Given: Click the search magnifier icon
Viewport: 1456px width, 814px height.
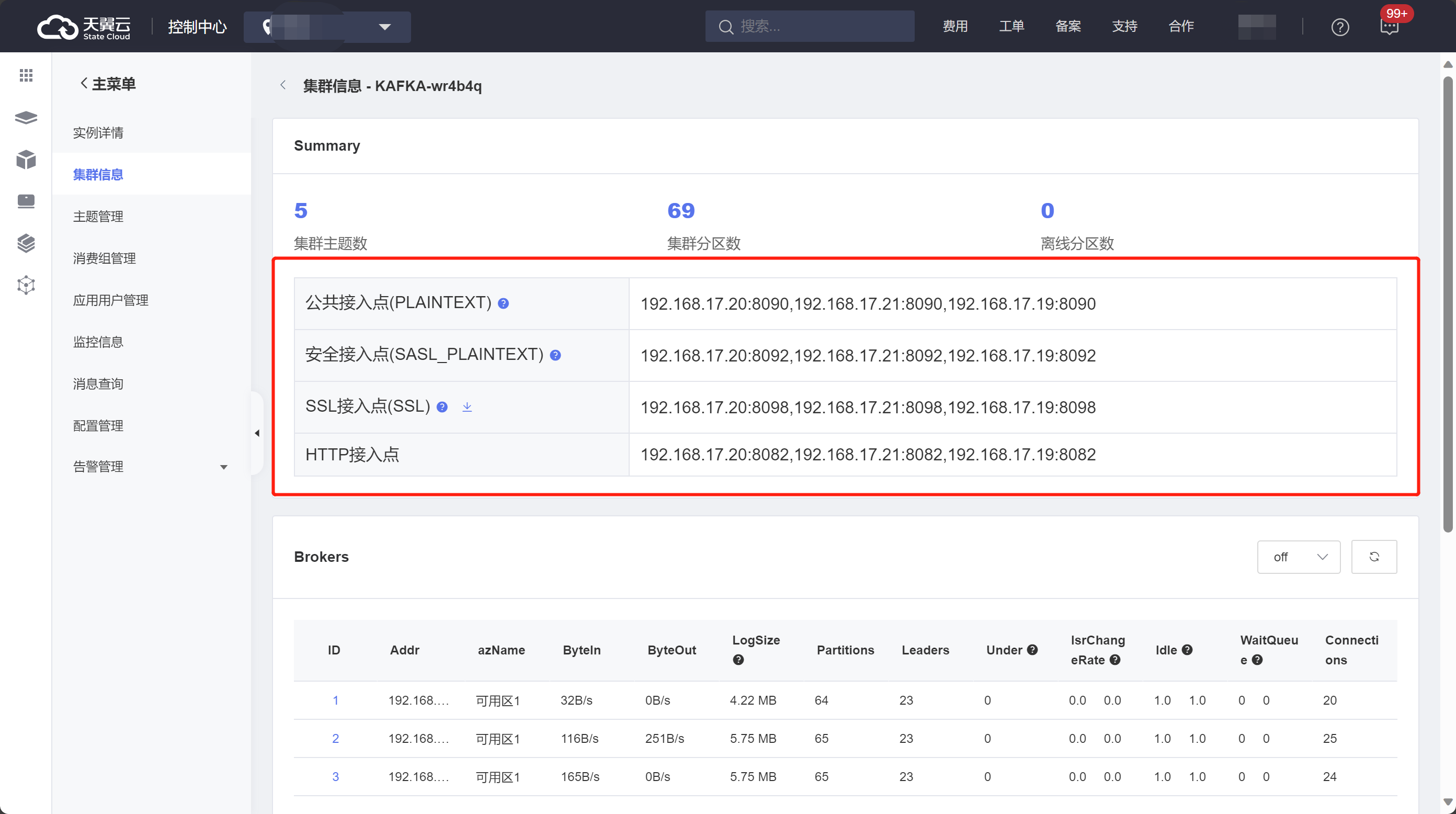Looking at the screenshot, I should point(726,27).
